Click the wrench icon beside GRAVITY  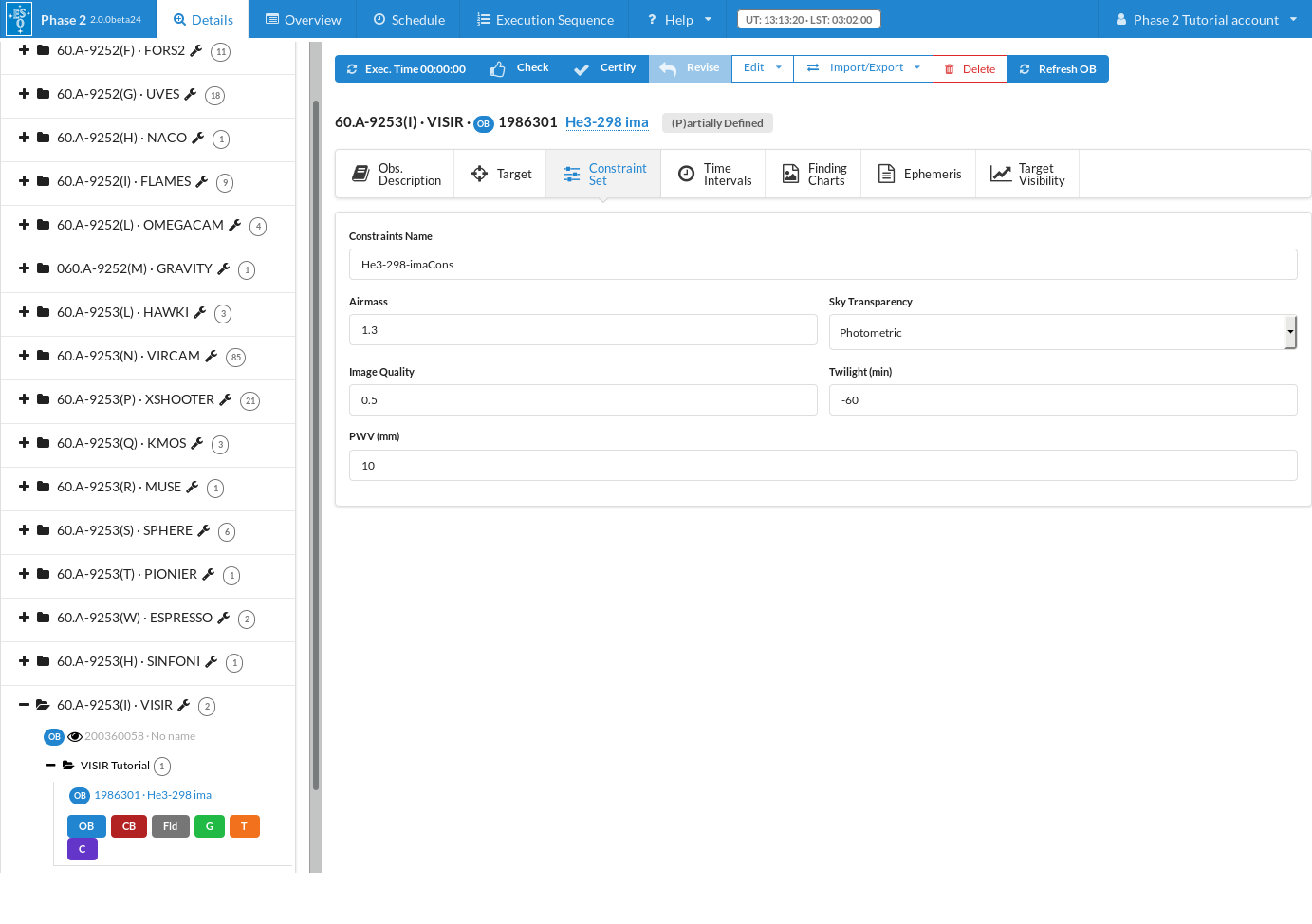pos(224,268)
